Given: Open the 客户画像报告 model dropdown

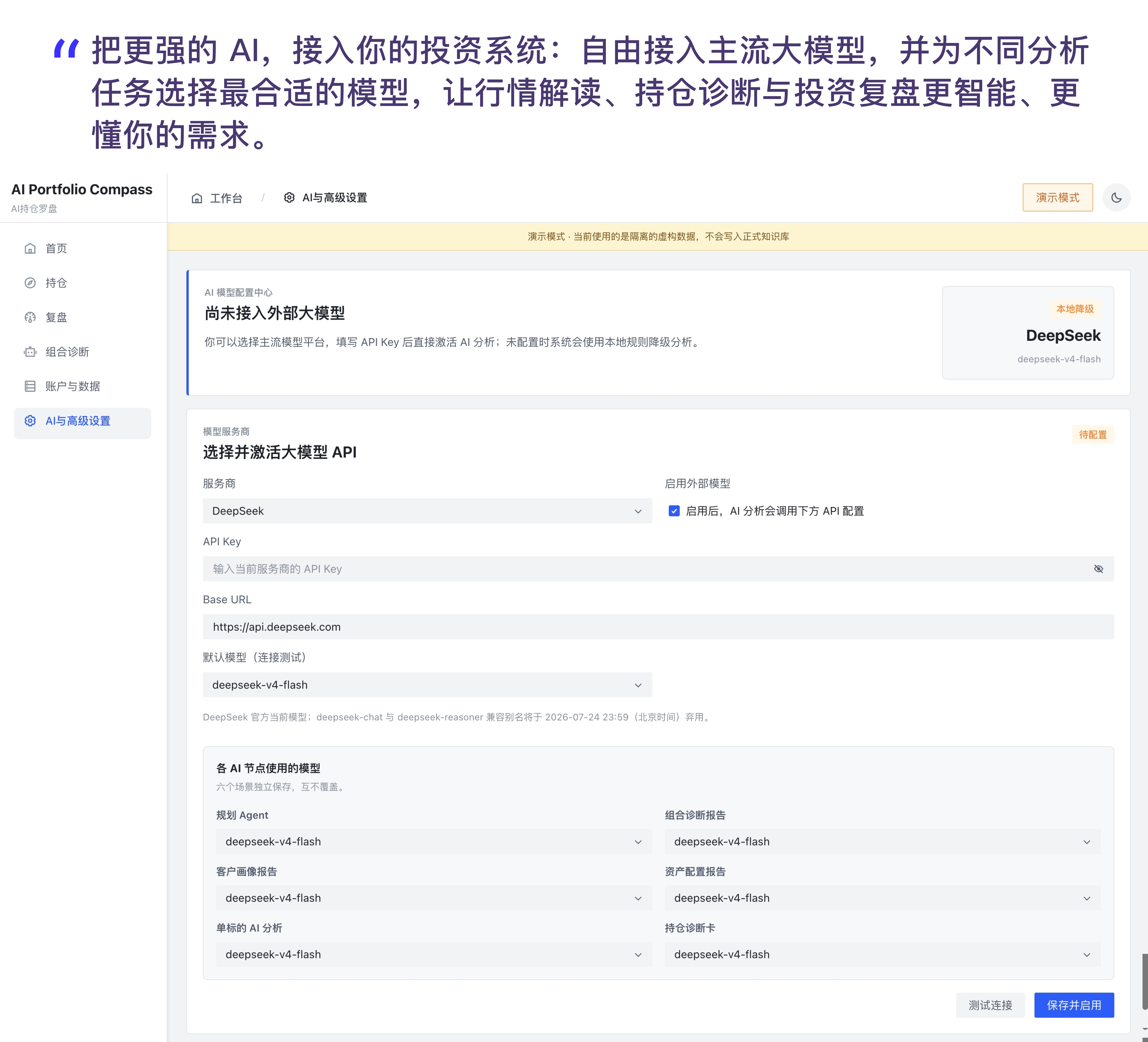Looking at the screenshot, I should 434,898.
